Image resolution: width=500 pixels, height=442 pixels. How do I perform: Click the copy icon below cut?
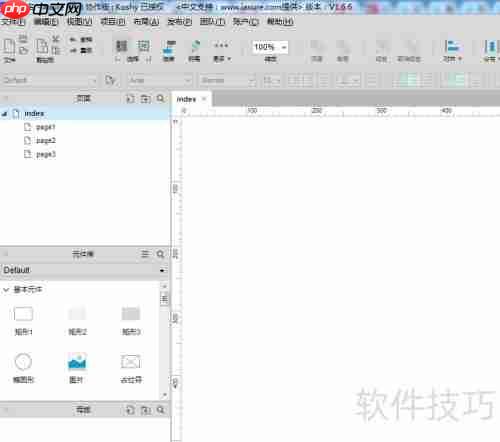[x=56, y=51]
